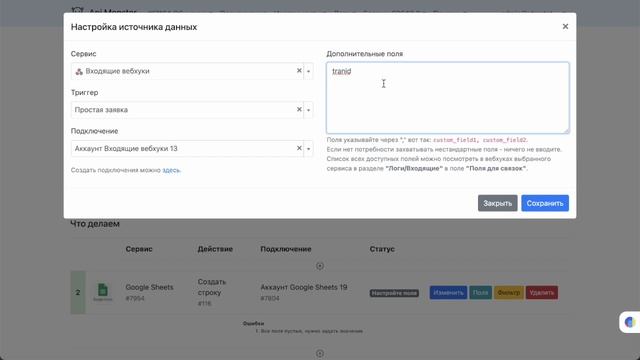640x360 pixels.
Task: Save settings with Сохранить button
Action: 544,203
